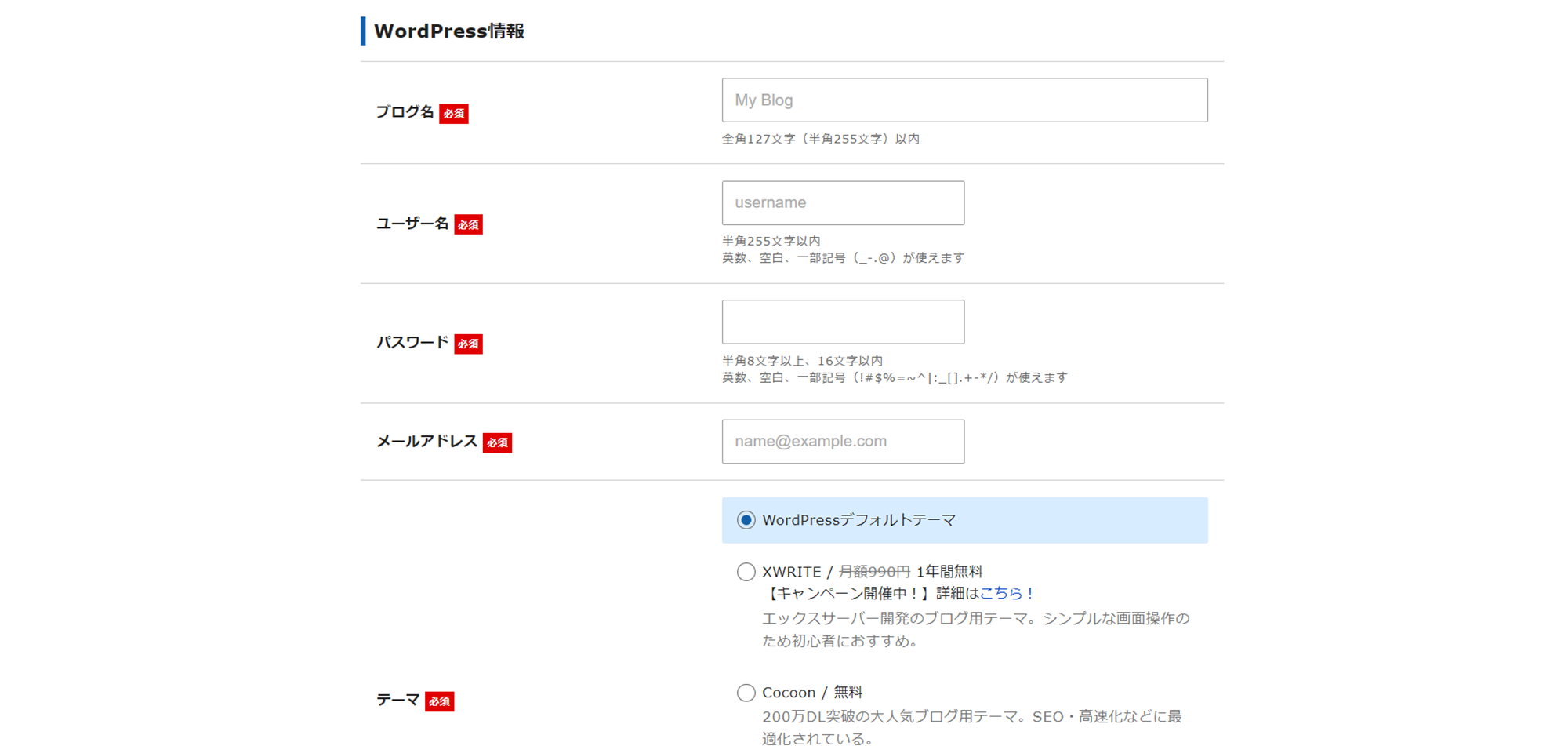1568x746 pixels.
Task: Click the WordPress情報 section heading
Action: pos(448,31)
